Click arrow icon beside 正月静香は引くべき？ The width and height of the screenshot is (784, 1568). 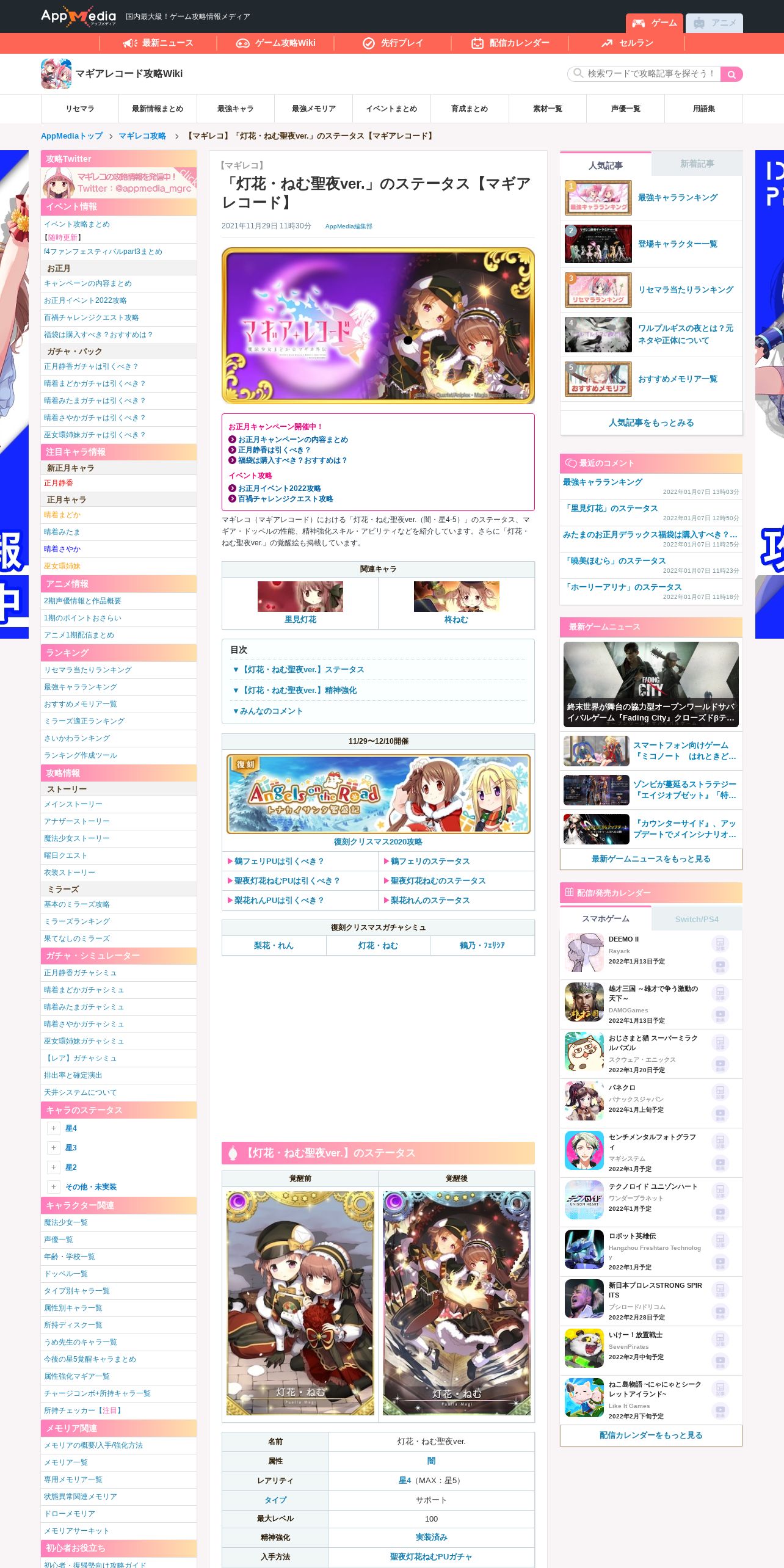pos(232,450)
